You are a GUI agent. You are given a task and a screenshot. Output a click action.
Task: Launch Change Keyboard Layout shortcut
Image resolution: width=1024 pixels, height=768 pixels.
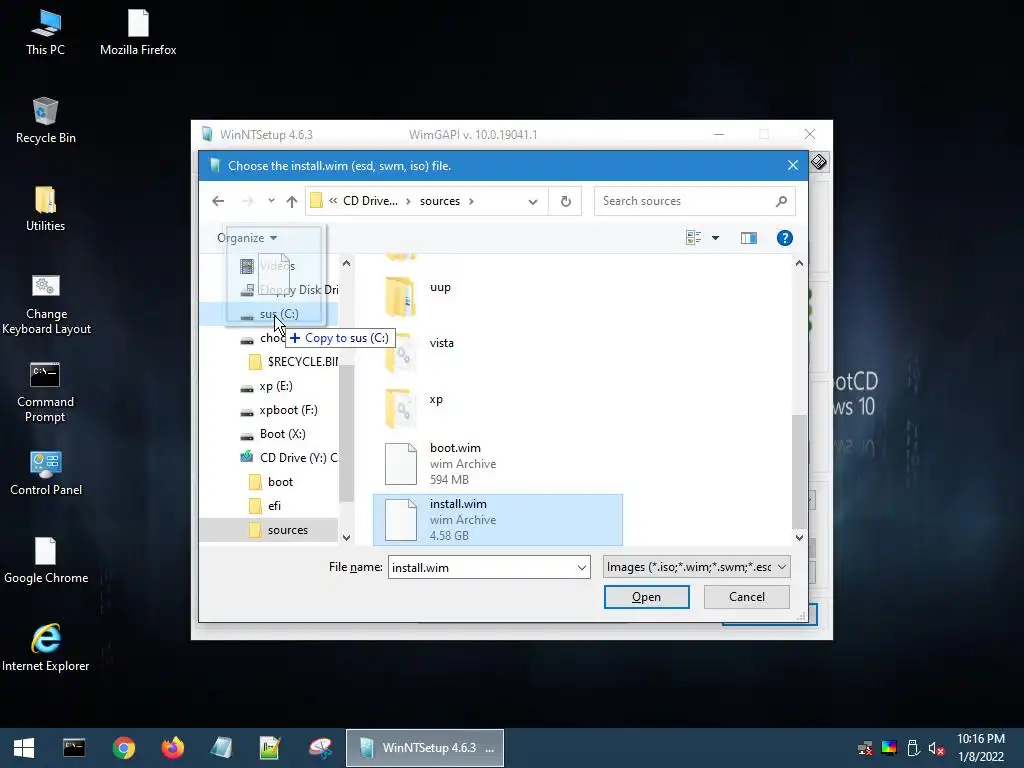point(46,304)
